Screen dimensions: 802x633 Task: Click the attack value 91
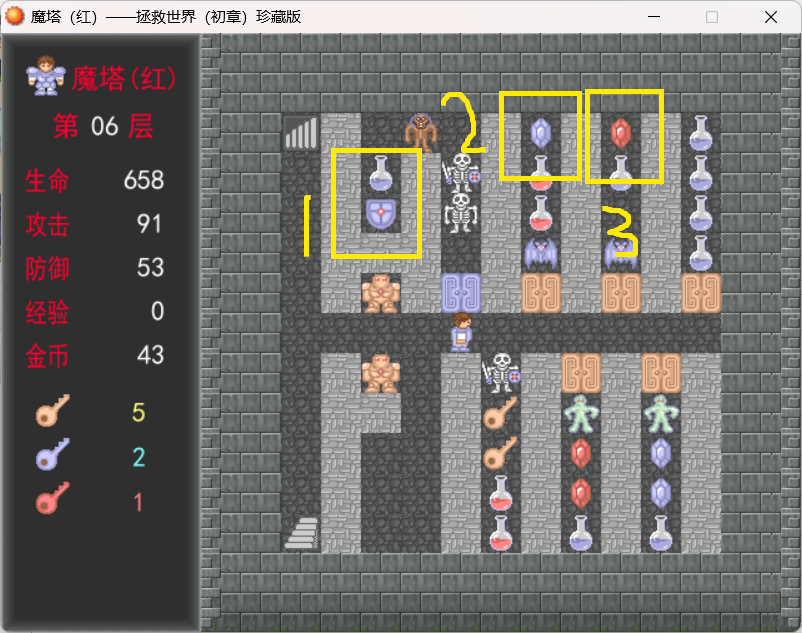tap(149, 224)
